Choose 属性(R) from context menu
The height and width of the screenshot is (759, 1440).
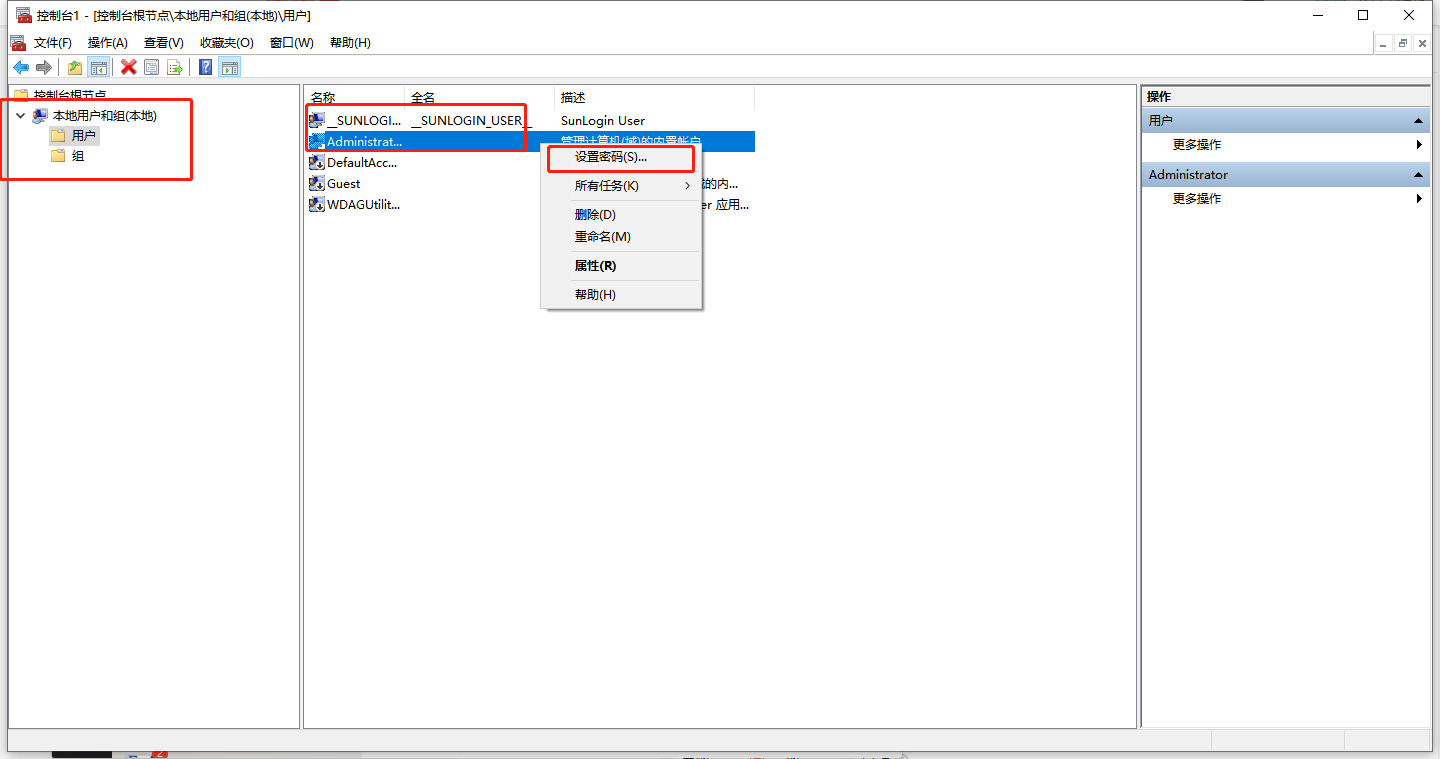coord(621,266)
